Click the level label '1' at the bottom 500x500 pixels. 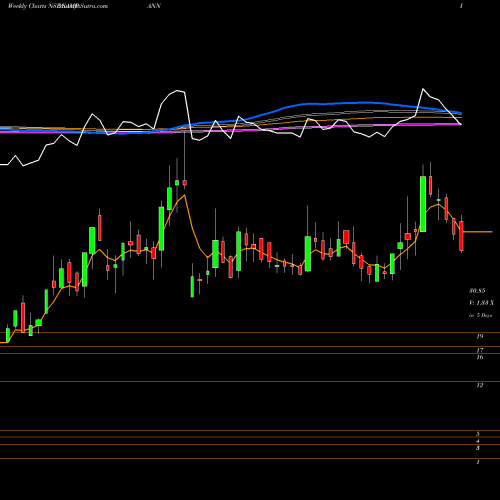pyautogui.click(x=478, y=462)
